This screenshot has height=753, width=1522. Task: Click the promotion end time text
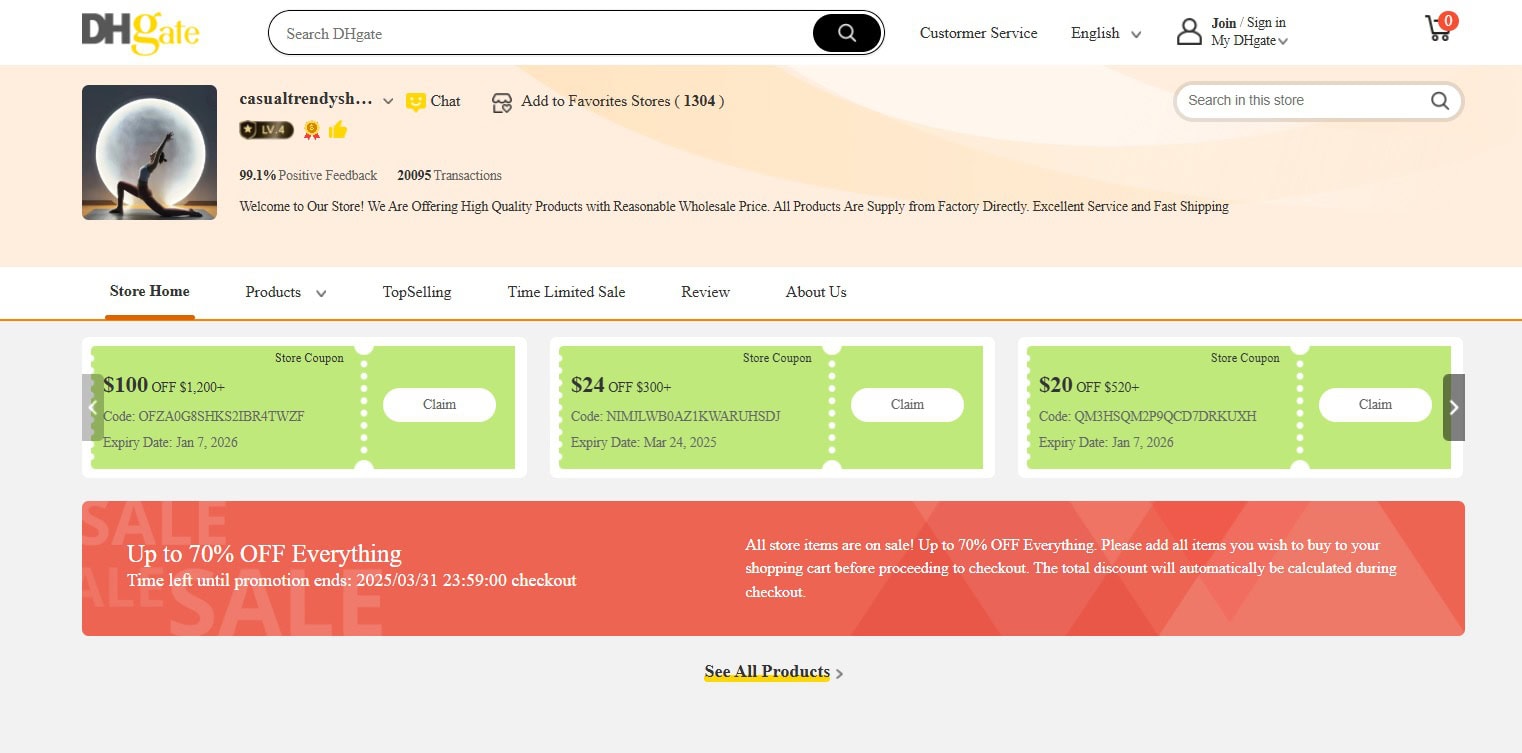click(x=352, y=580)
